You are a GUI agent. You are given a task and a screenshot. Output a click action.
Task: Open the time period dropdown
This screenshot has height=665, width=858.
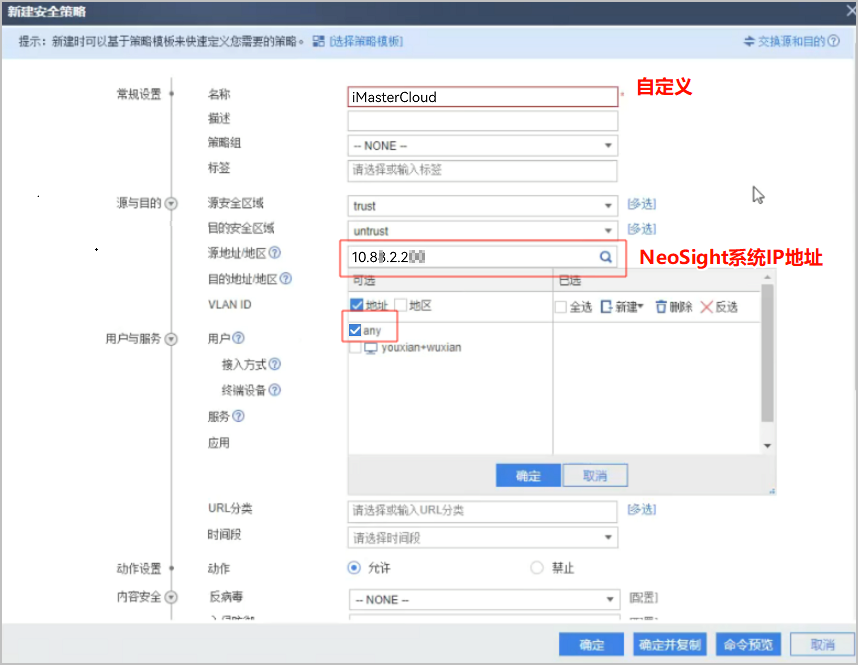point(483,537)
